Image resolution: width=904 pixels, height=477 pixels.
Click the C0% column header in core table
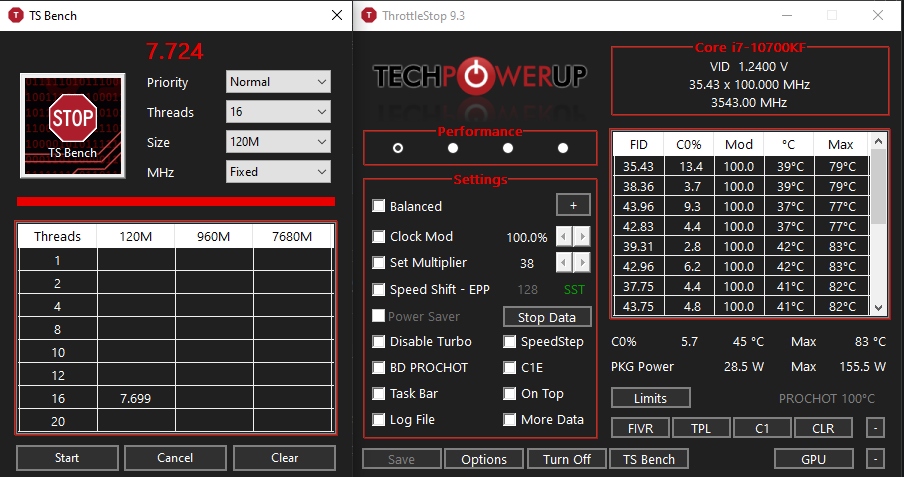[x=689, y=145]
